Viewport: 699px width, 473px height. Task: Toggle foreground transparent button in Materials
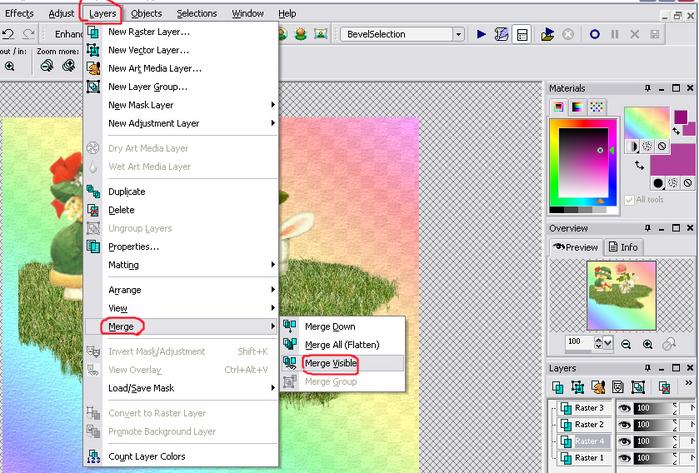[x=662, y=146]
